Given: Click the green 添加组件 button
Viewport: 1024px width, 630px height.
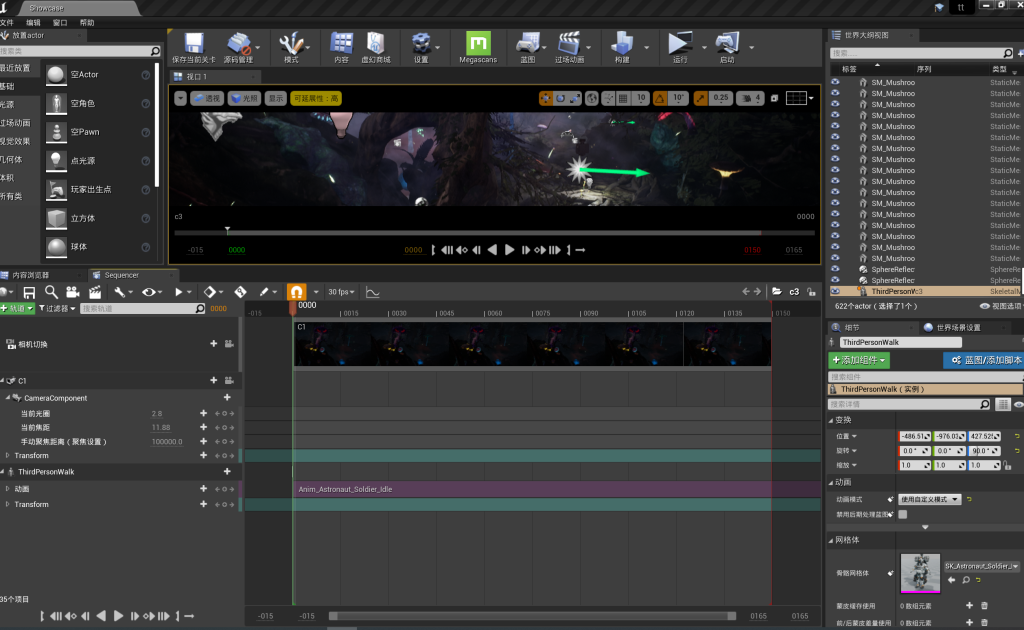Looking at the screenshot, I should (858, 360).
